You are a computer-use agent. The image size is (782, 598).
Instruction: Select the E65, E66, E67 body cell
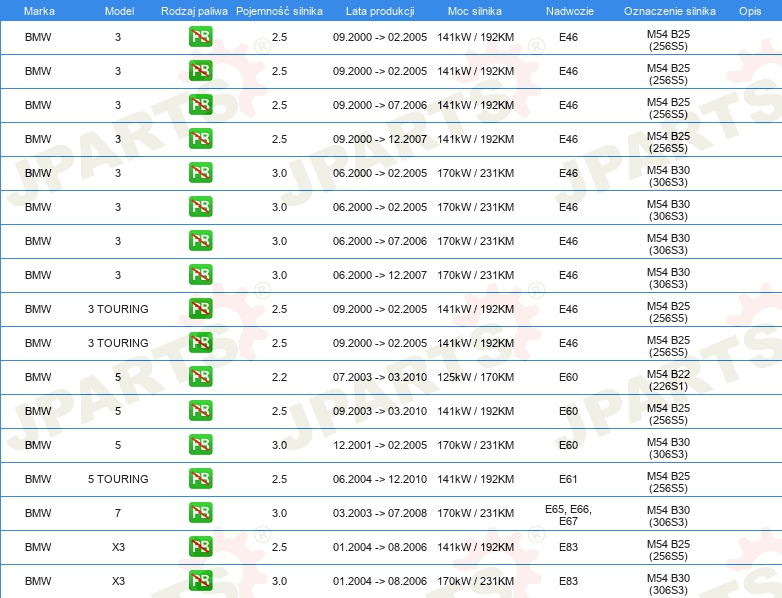[x=568, y=515]
